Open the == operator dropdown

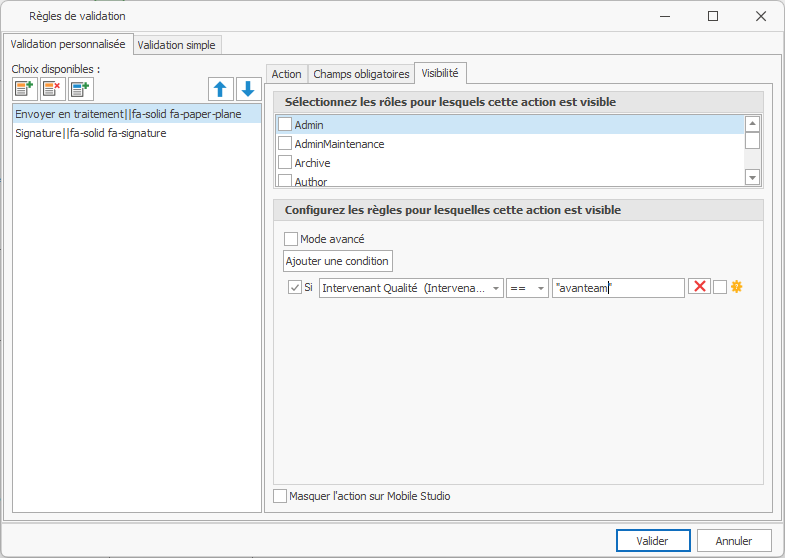(541, 288)
